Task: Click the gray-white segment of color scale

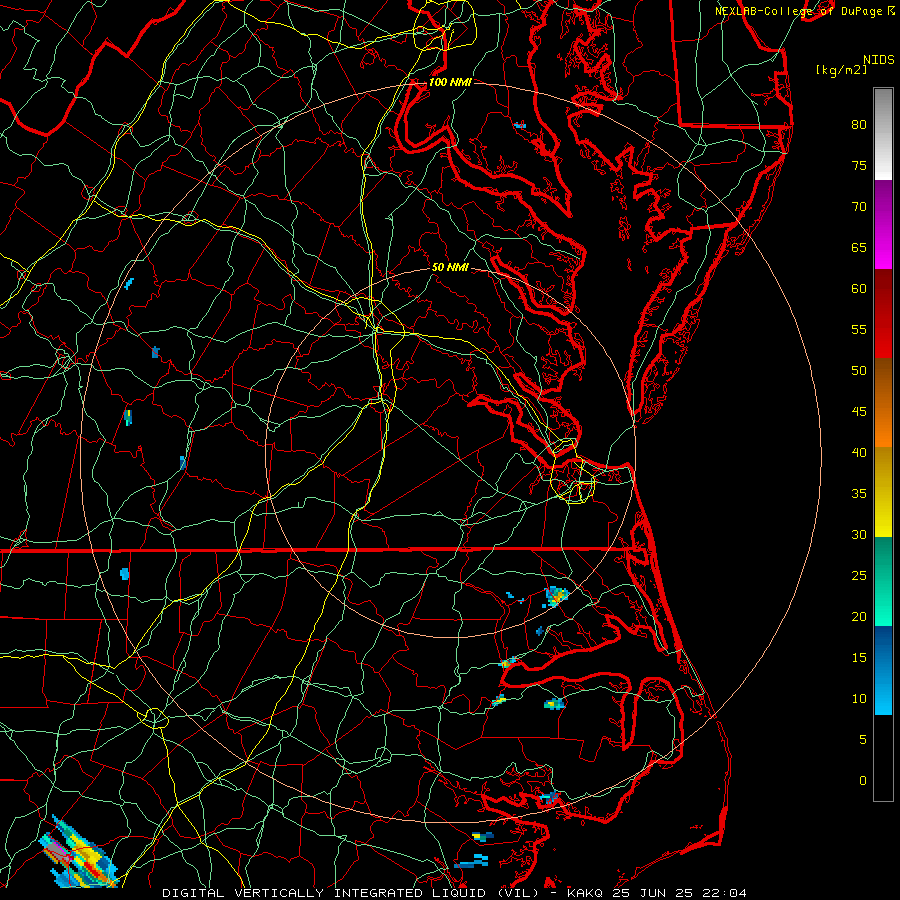Action: pos(883,134)
